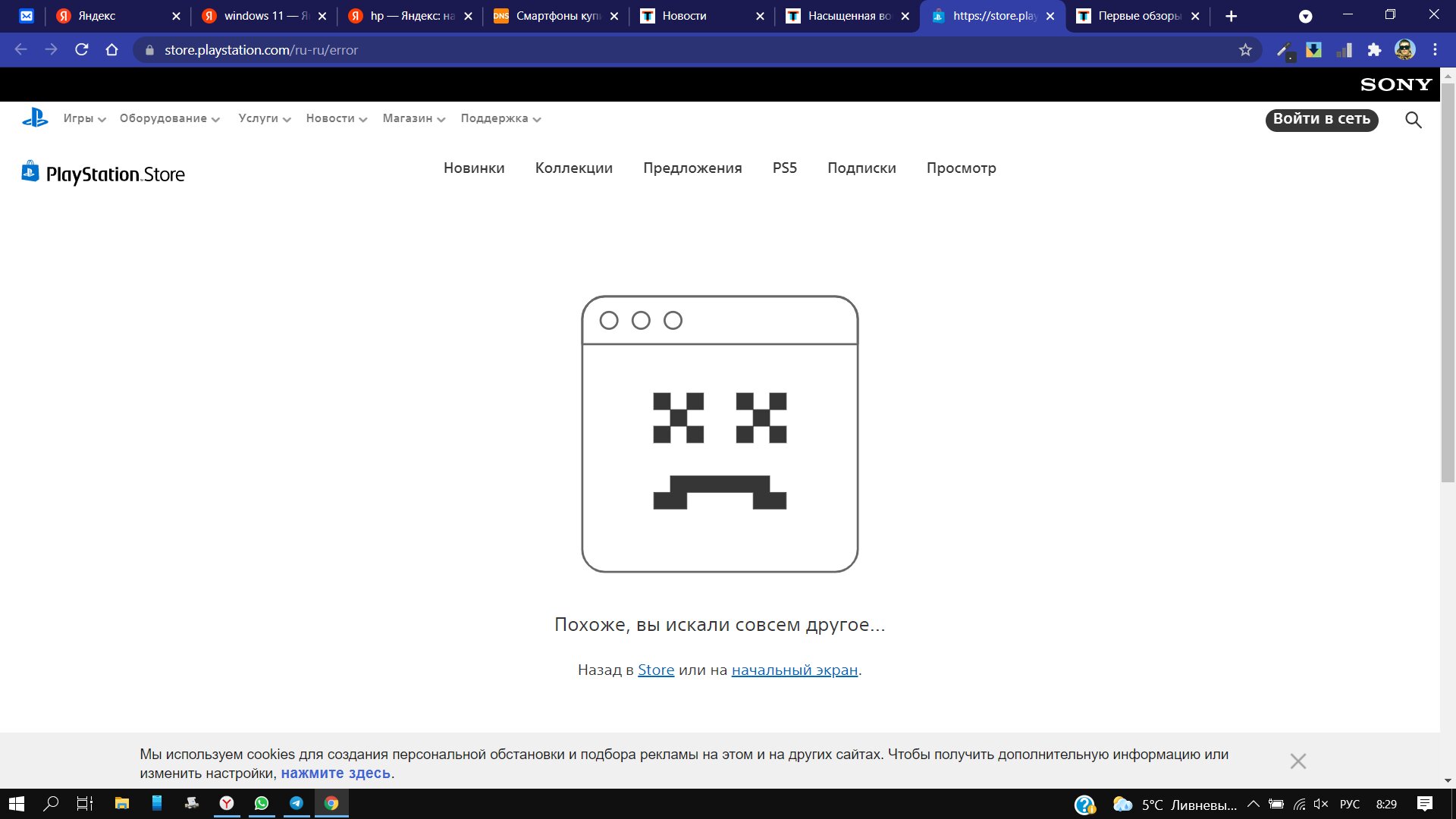Expand the Новости menu
Image resolution: width=1456 pixels, height=819 pixels.
click(336, 118)
